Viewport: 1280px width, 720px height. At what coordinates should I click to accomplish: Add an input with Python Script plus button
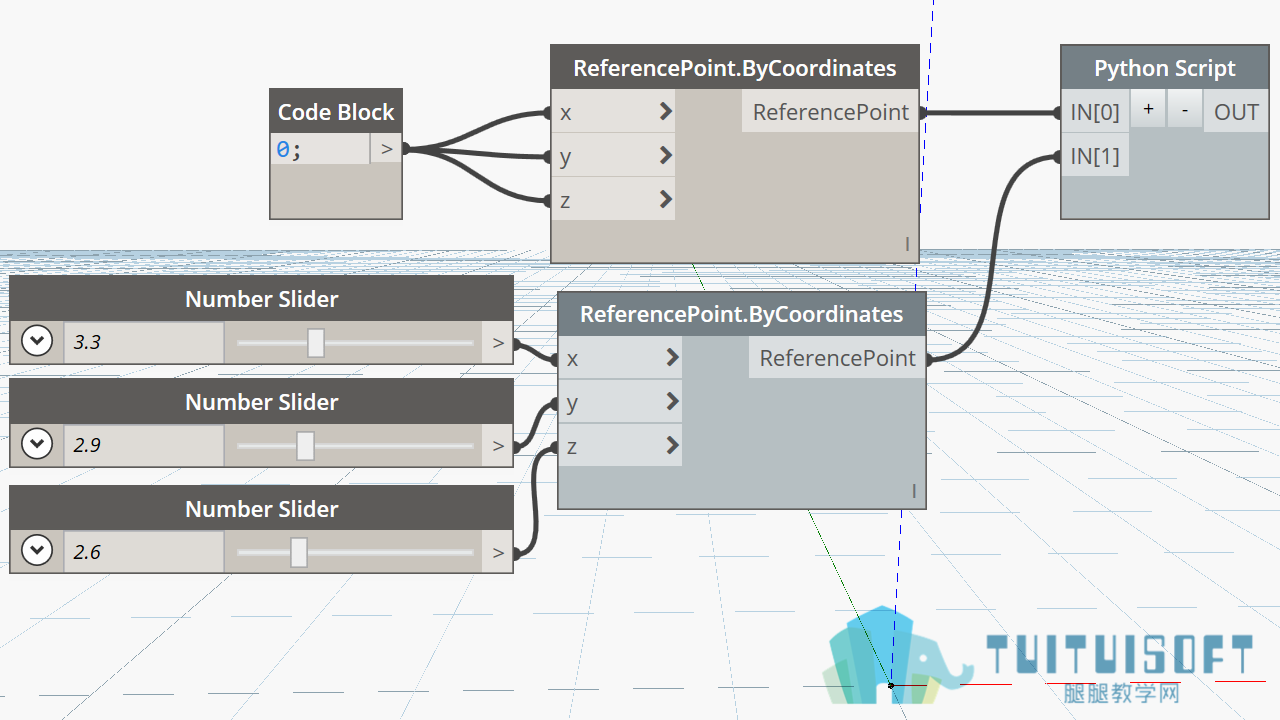click(1148, 110)
